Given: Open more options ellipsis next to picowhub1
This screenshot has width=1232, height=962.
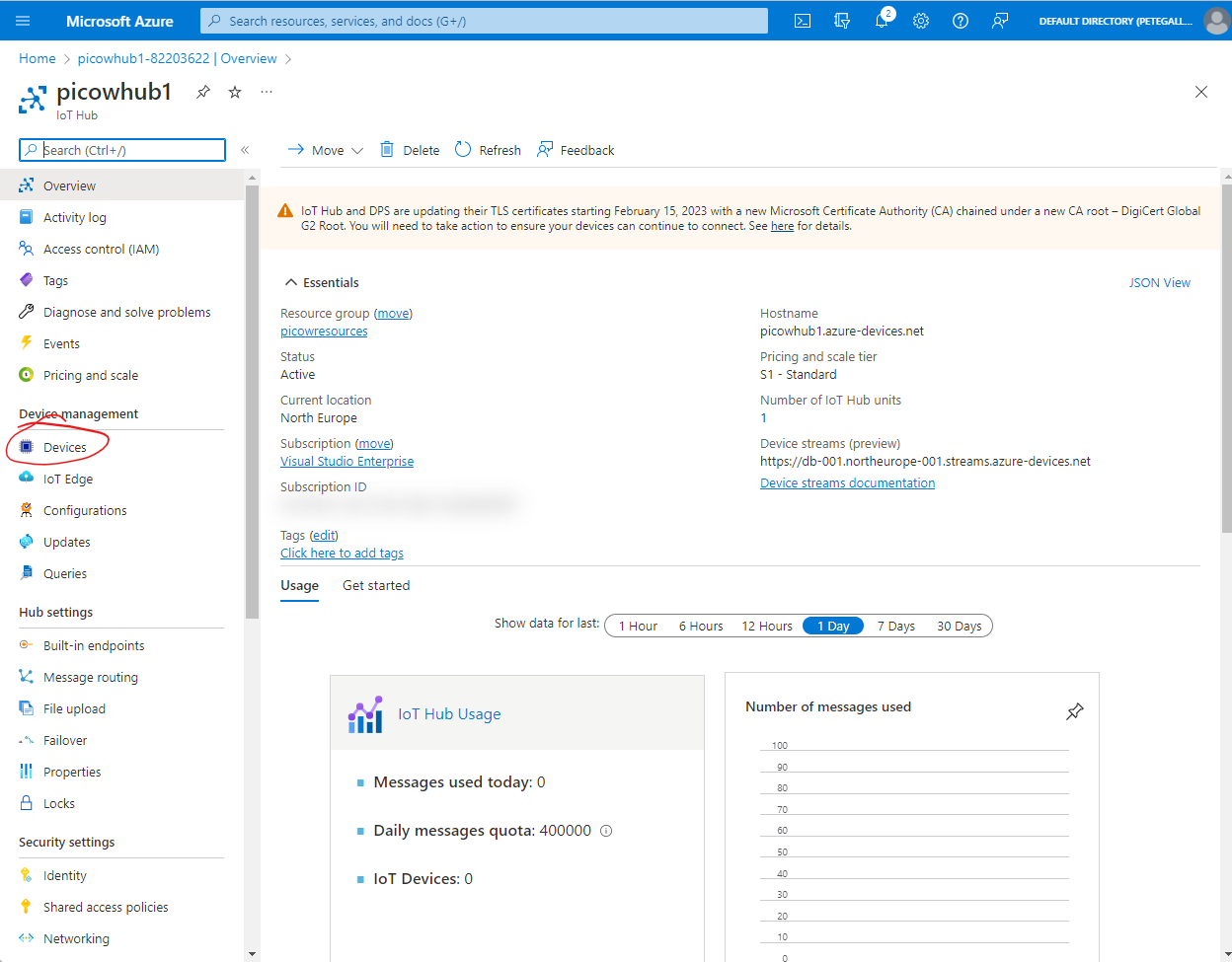Looking at the screenshot, I should point(267,92).
